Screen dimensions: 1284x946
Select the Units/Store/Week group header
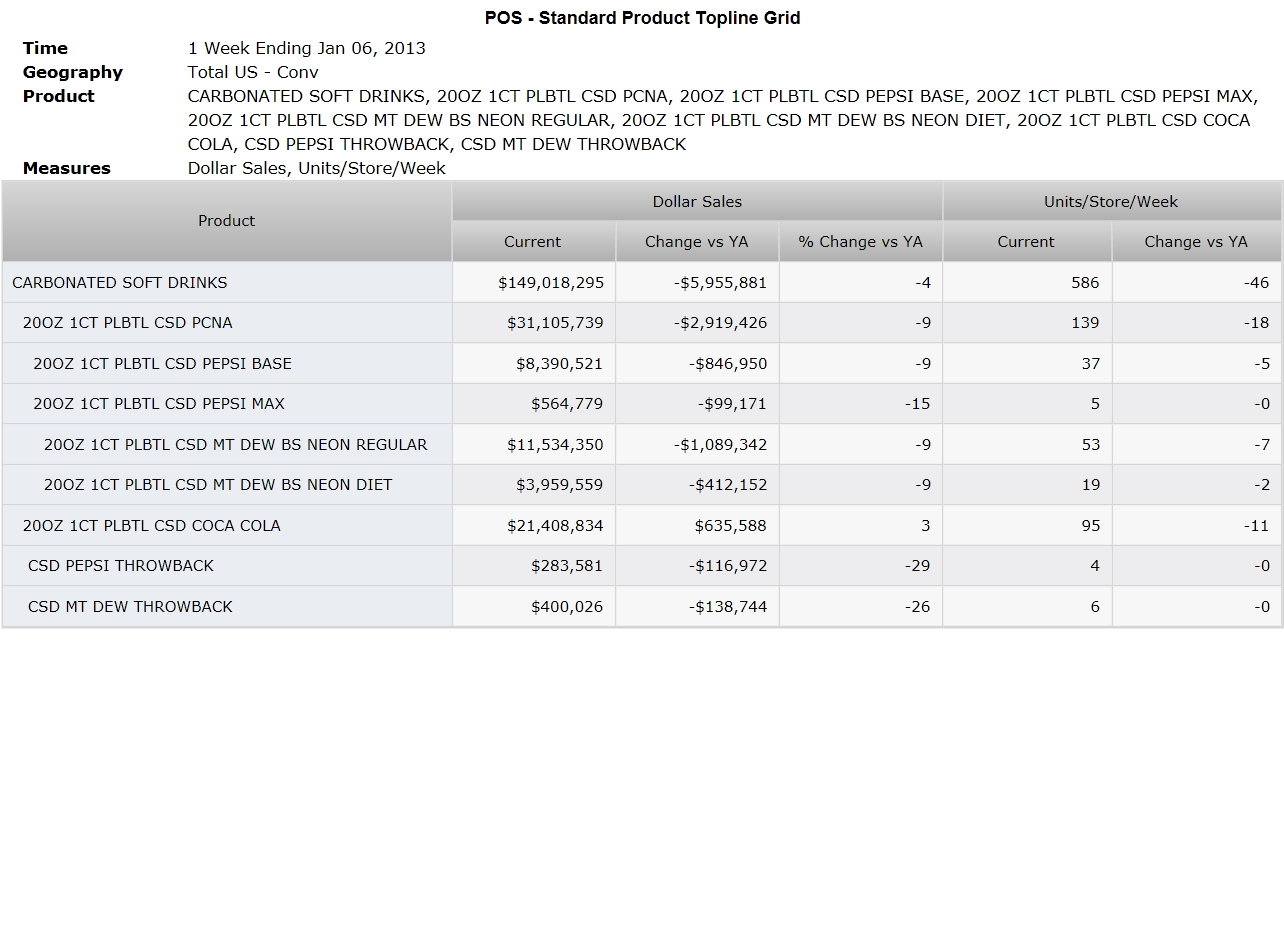tap(1111, 201)
